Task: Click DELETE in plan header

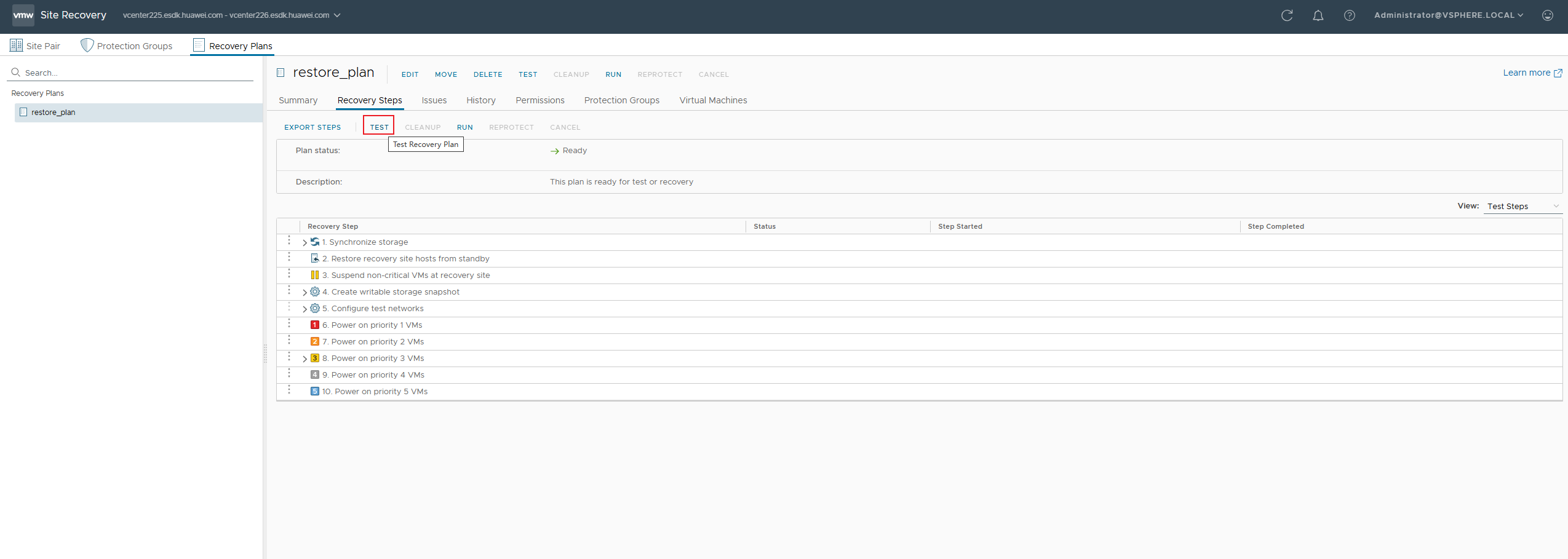Action: click(488, 74)
